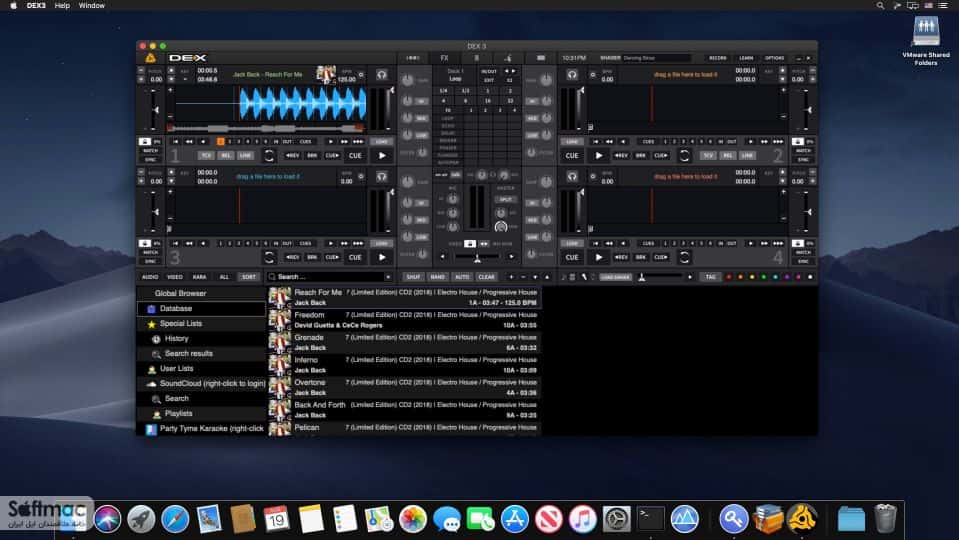Click deck 1 BRK brake button
Image resolution: width=959 pixels, height=540 pixels.
(312, 155)
